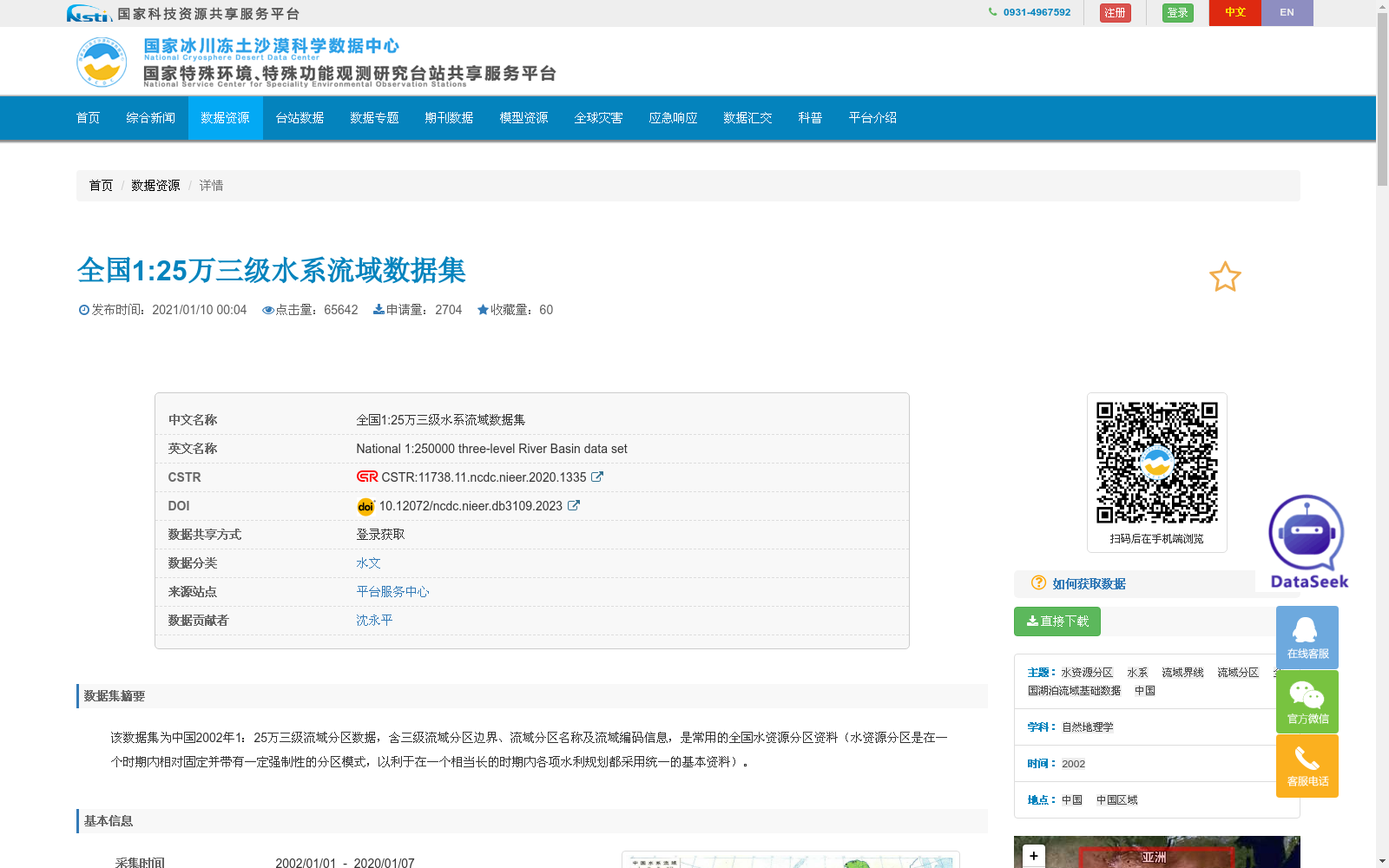
Task: Open 在线客服 online support
Action: pos(1307,637)
